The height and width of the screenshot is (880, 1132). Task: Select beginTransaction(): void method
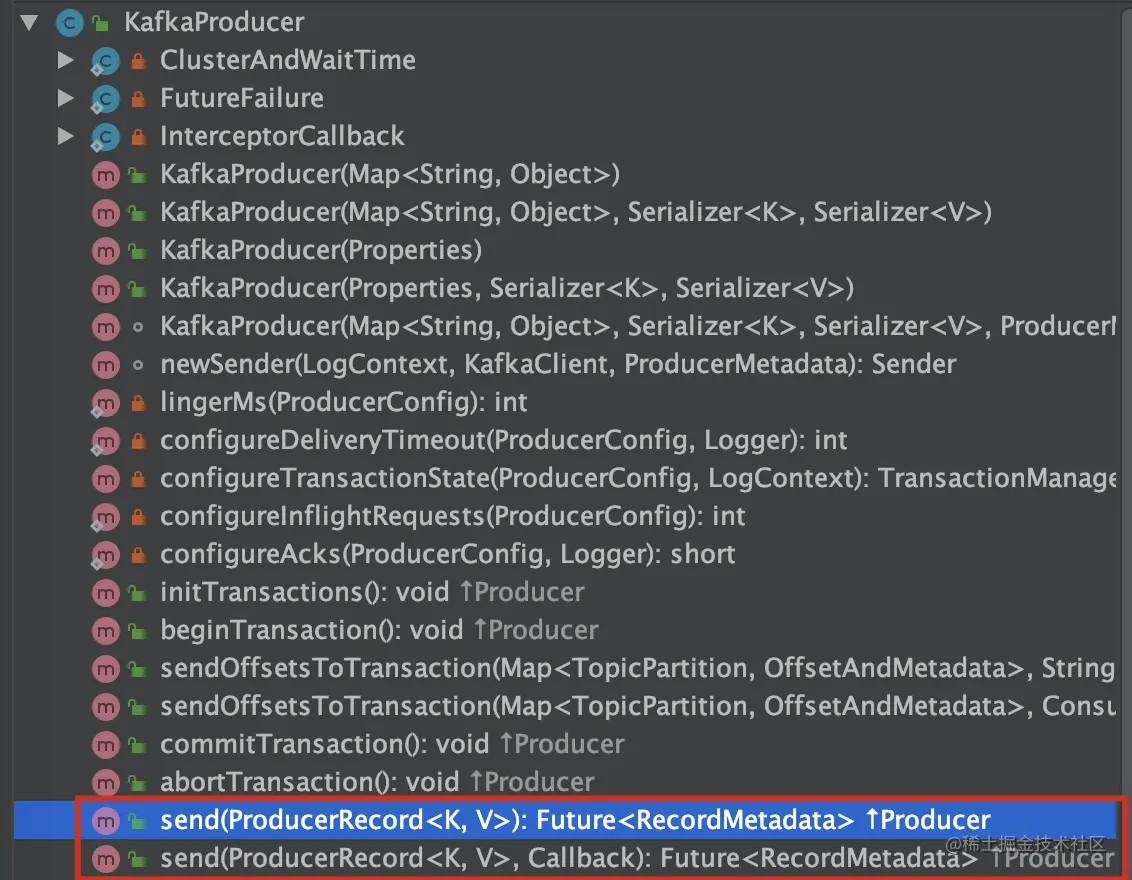379,630
